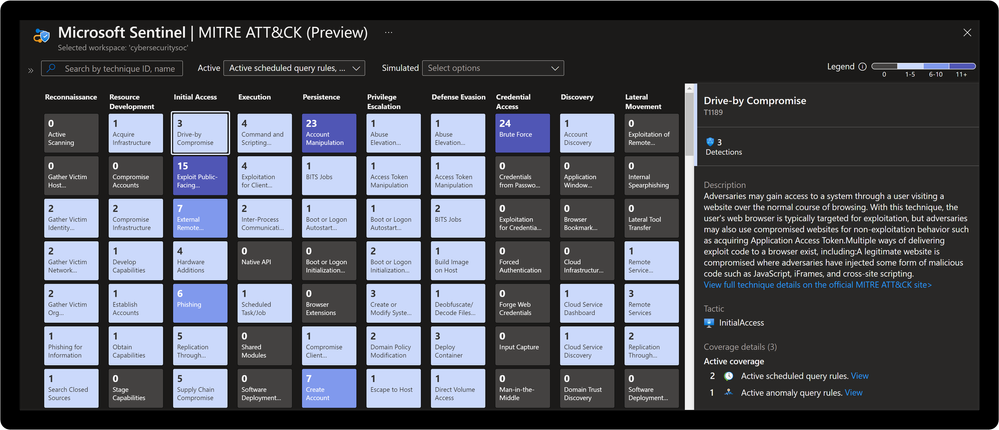The height and width of the screenshot is (430, 999).
Task: Select the Compromise Accounts tile
Action: coord(136,175)
